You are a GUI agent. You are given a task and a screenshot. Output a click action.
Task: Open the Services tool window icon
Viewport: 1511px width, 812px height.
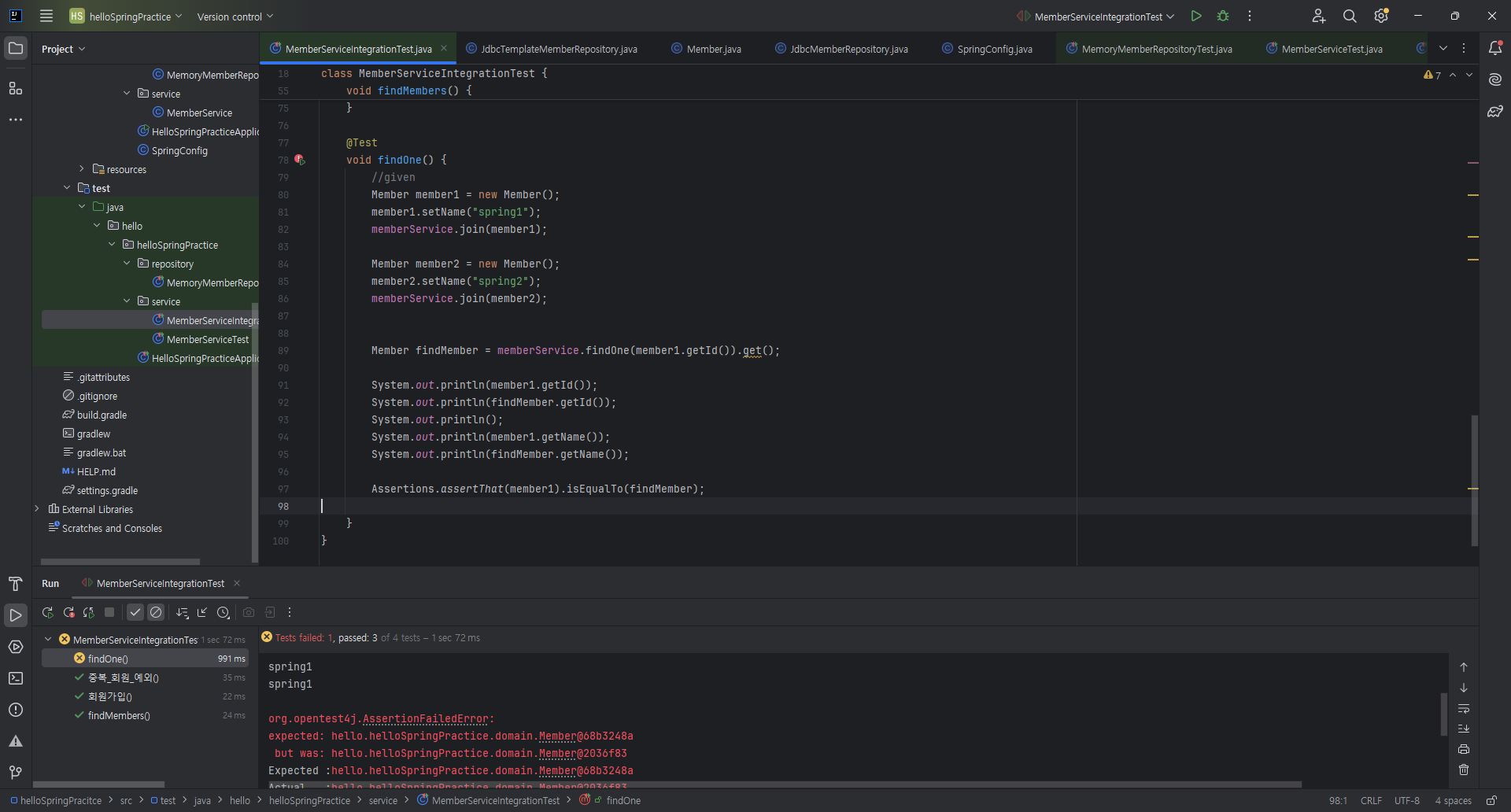[x=16, y=647]
